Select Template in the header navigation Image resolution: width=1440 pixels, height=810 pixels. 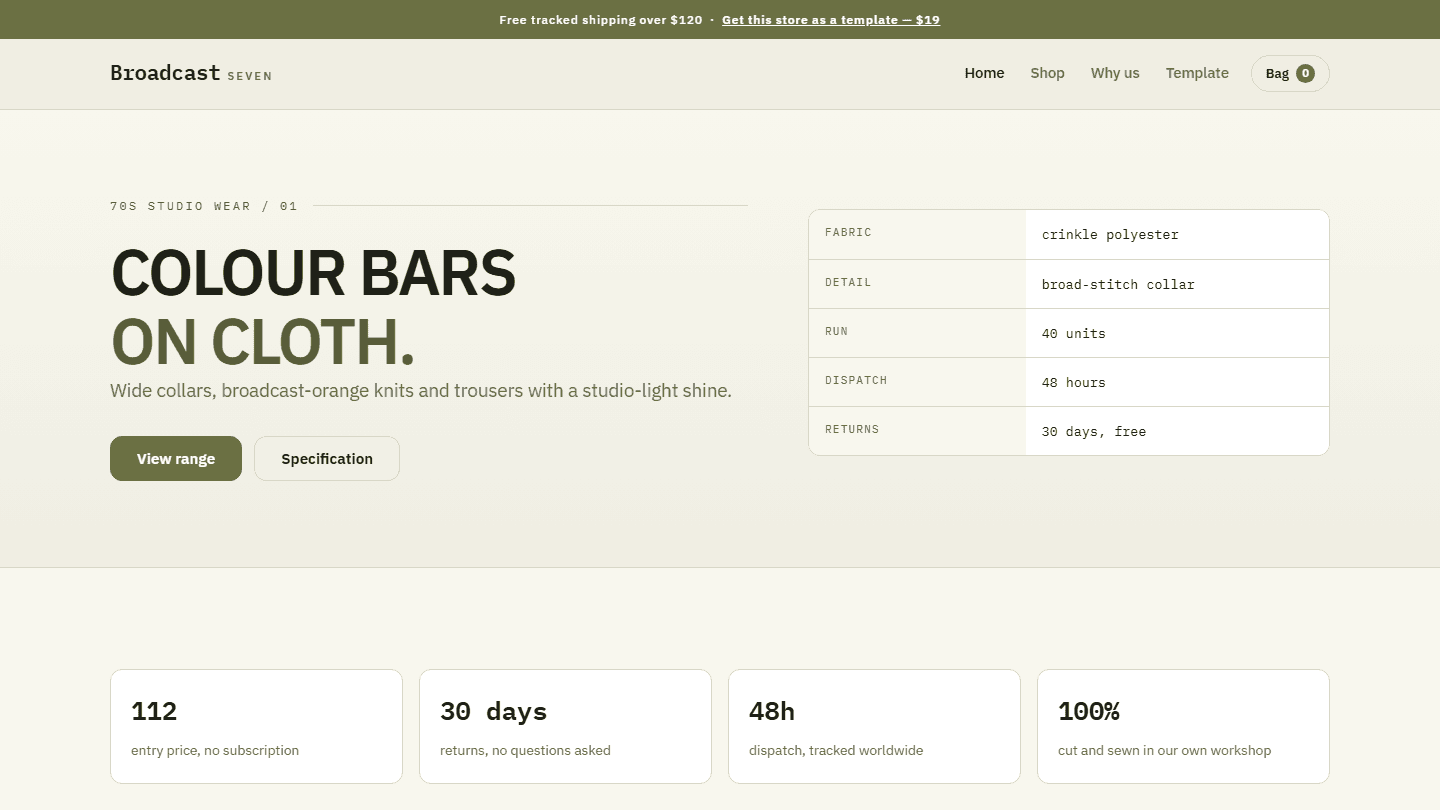pos(1197,73)
